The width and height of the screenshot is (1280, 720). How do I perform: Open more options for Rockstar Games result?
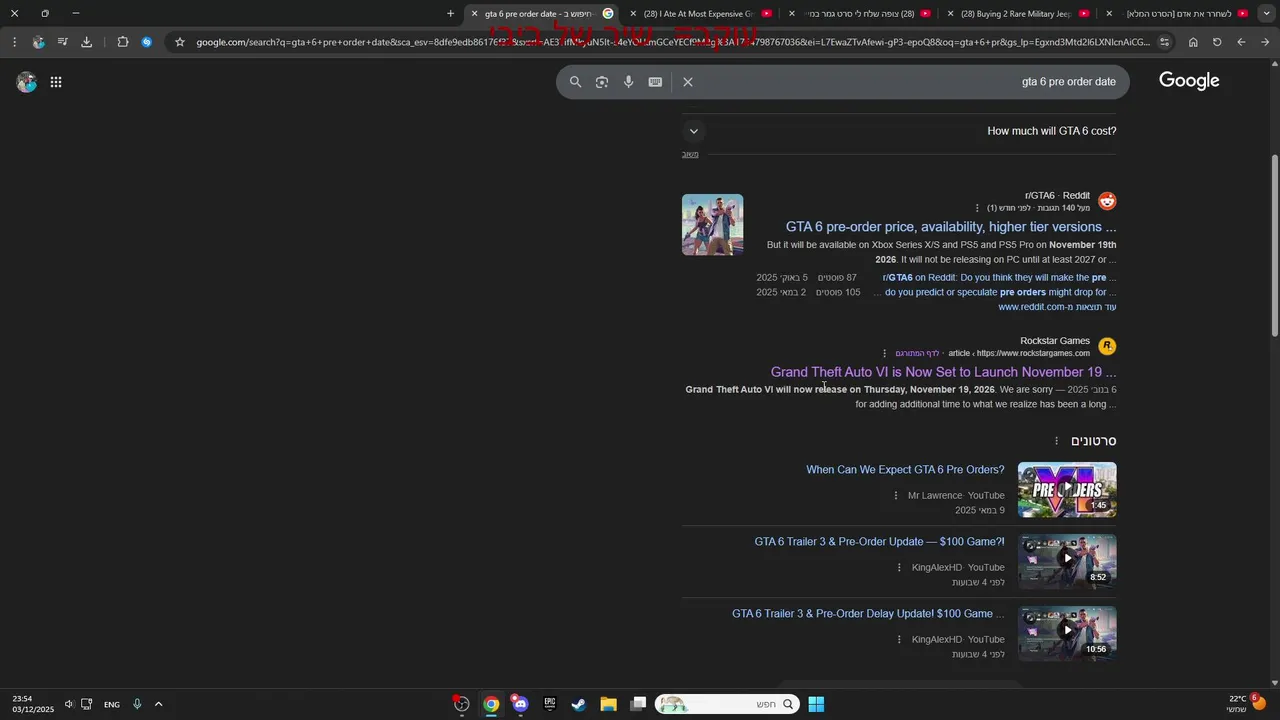tap(884, 353)
